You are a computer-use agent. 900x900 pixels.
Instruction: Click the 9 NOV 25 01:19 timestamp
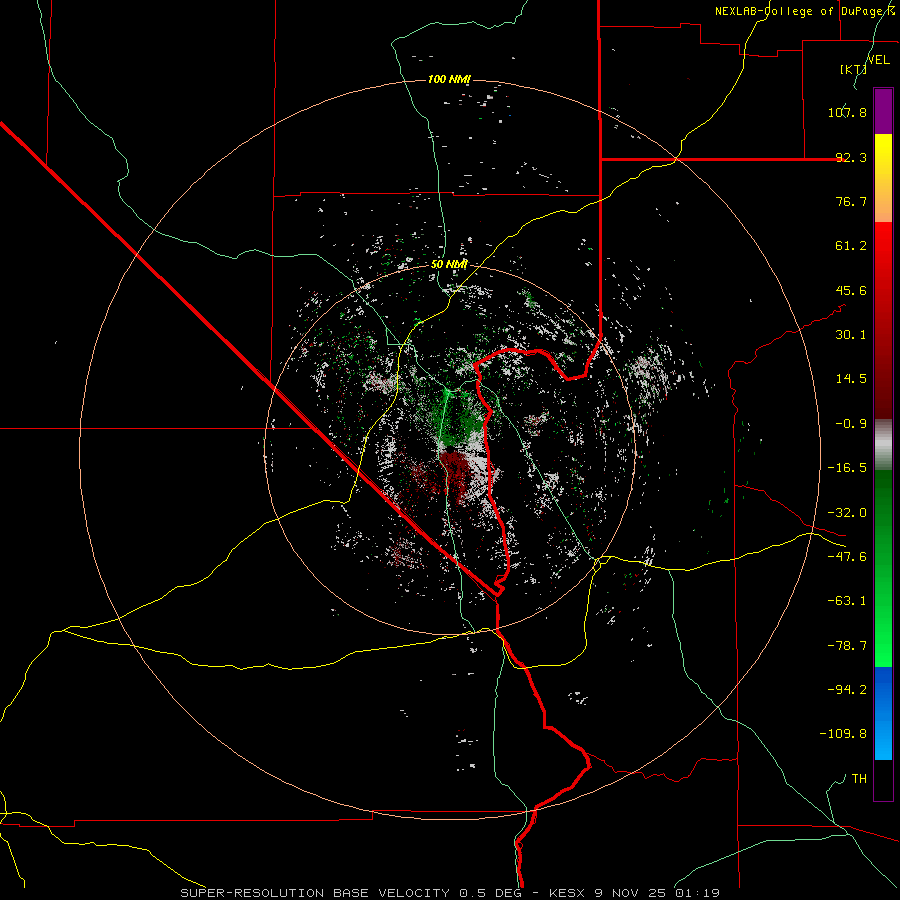coord(658,893)
